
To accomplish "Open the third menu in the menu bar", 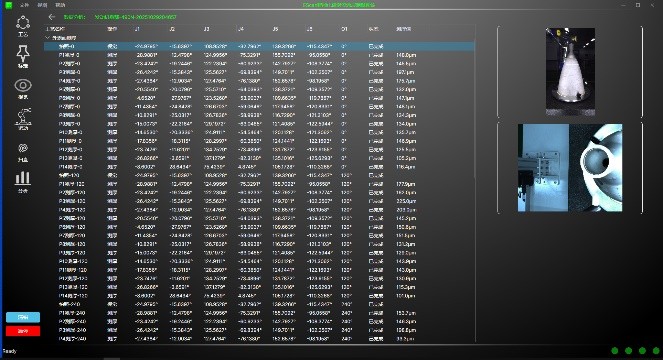I will [x=60, y=5].
